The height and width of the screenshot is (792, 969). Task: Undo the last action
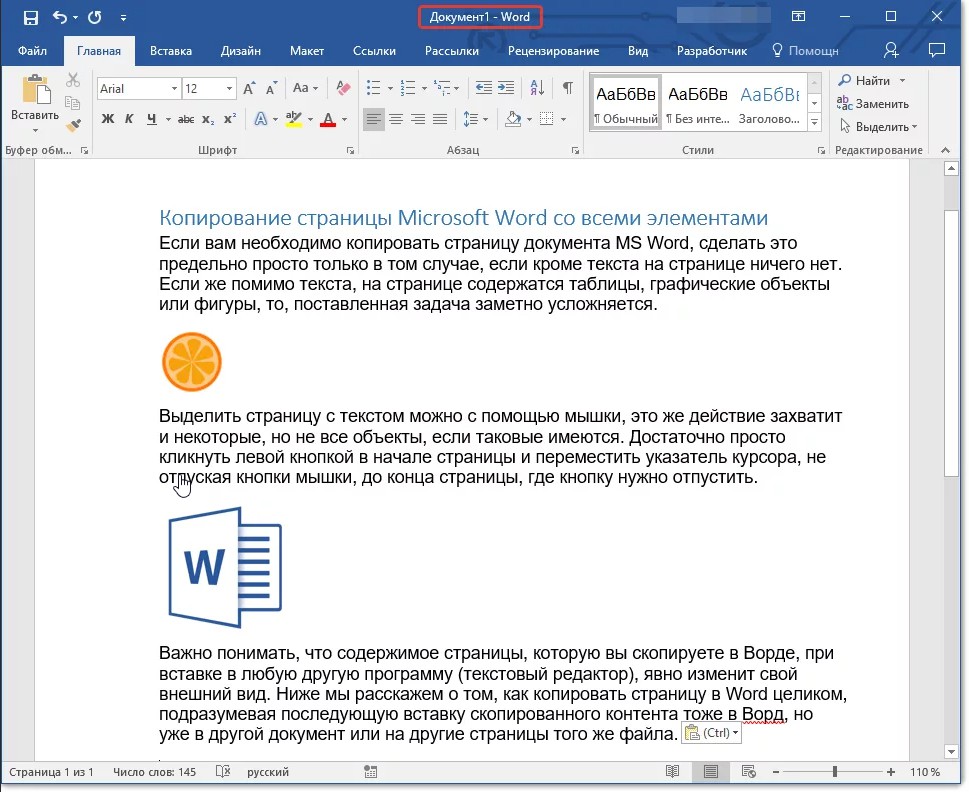click(60, 17)
